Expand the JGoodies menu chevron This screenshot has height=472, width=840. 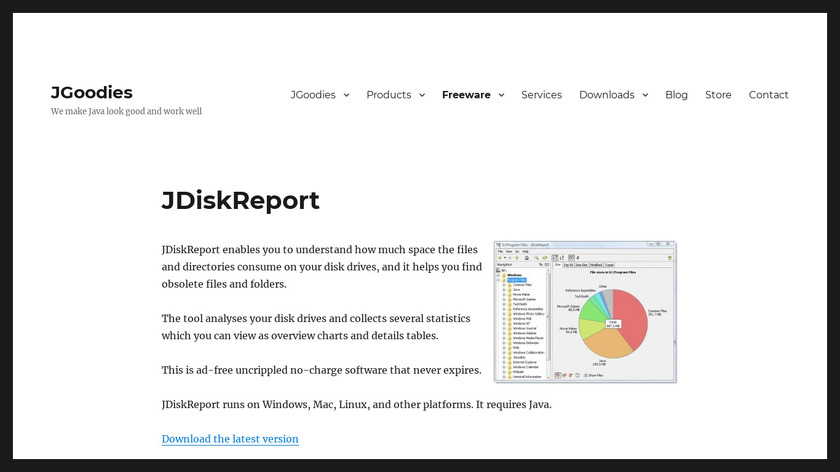pos(346,95)
